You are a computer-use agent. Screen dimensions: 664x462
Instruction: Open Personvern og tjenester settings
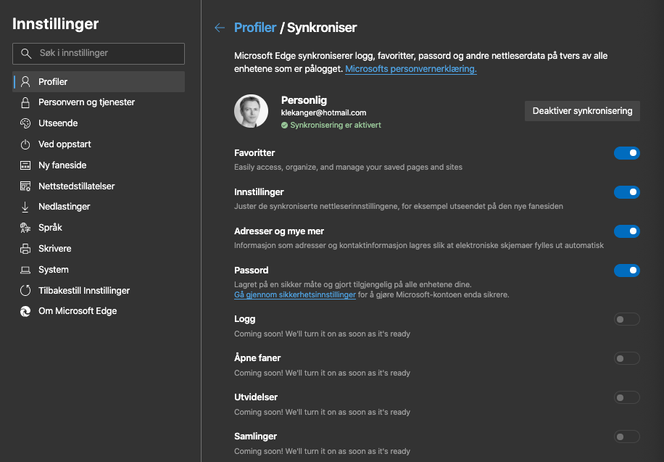tap(98, 102)
